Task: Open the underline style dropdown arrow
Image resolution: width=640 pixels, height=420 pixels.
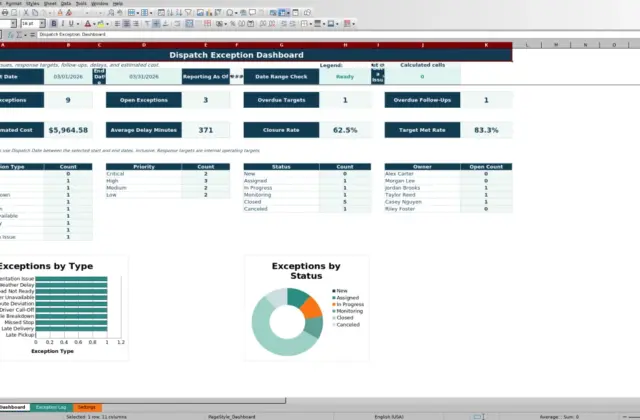Action: point(78,24)
